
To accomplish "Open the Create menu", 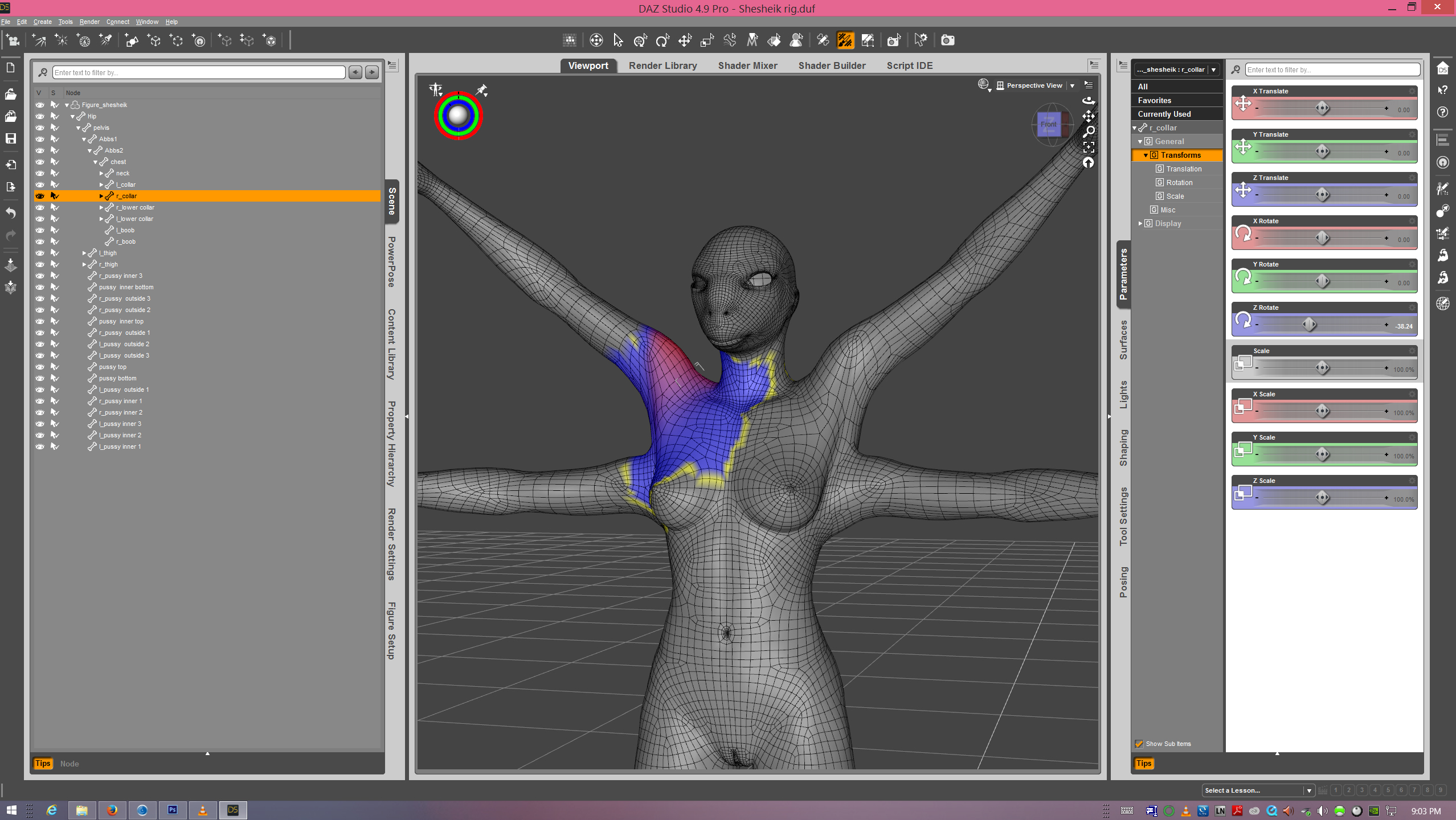I will [42, 22].
